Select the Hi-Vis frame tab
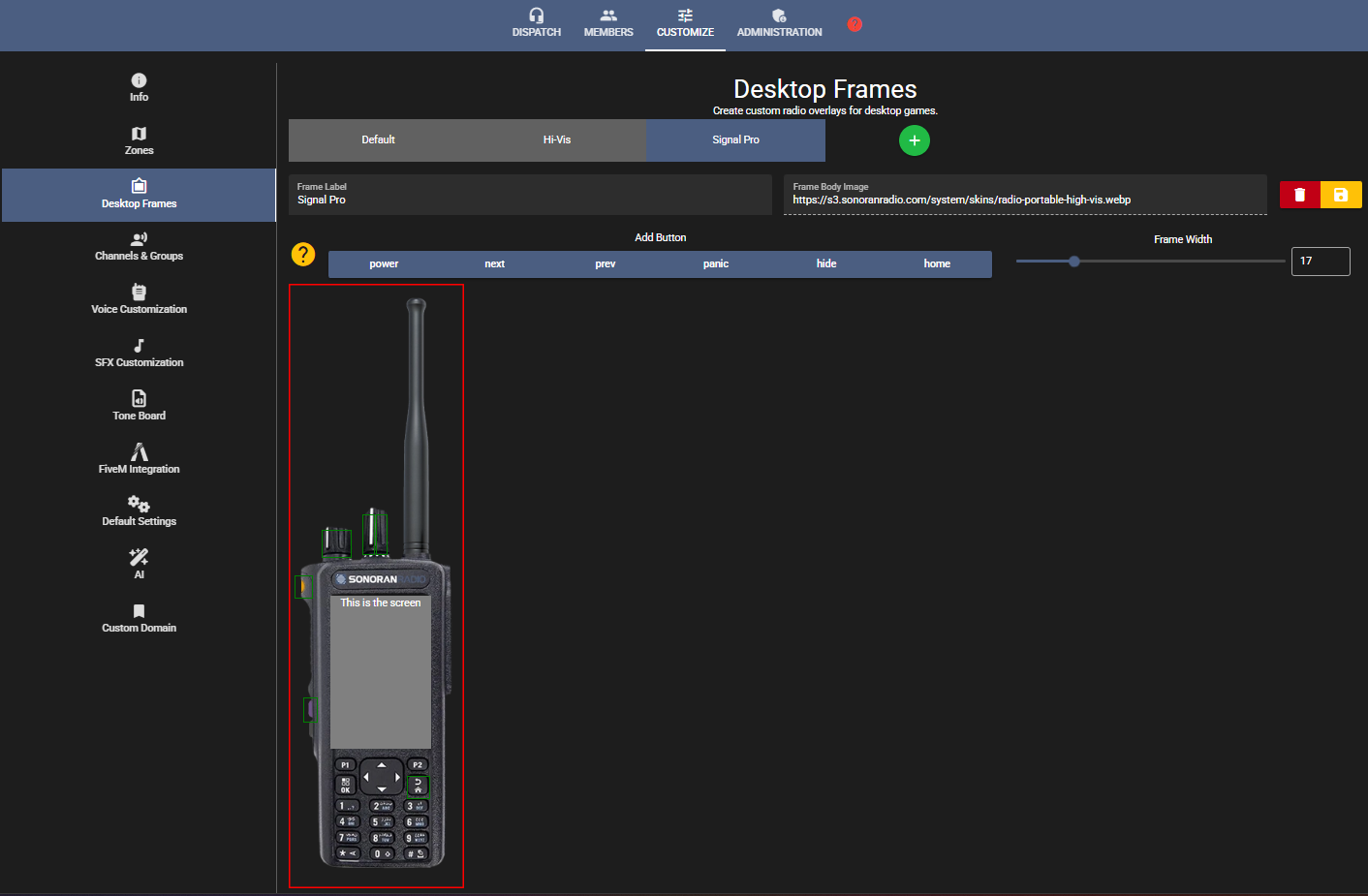The image size is (1368, 896). click(x=556, y=140)
